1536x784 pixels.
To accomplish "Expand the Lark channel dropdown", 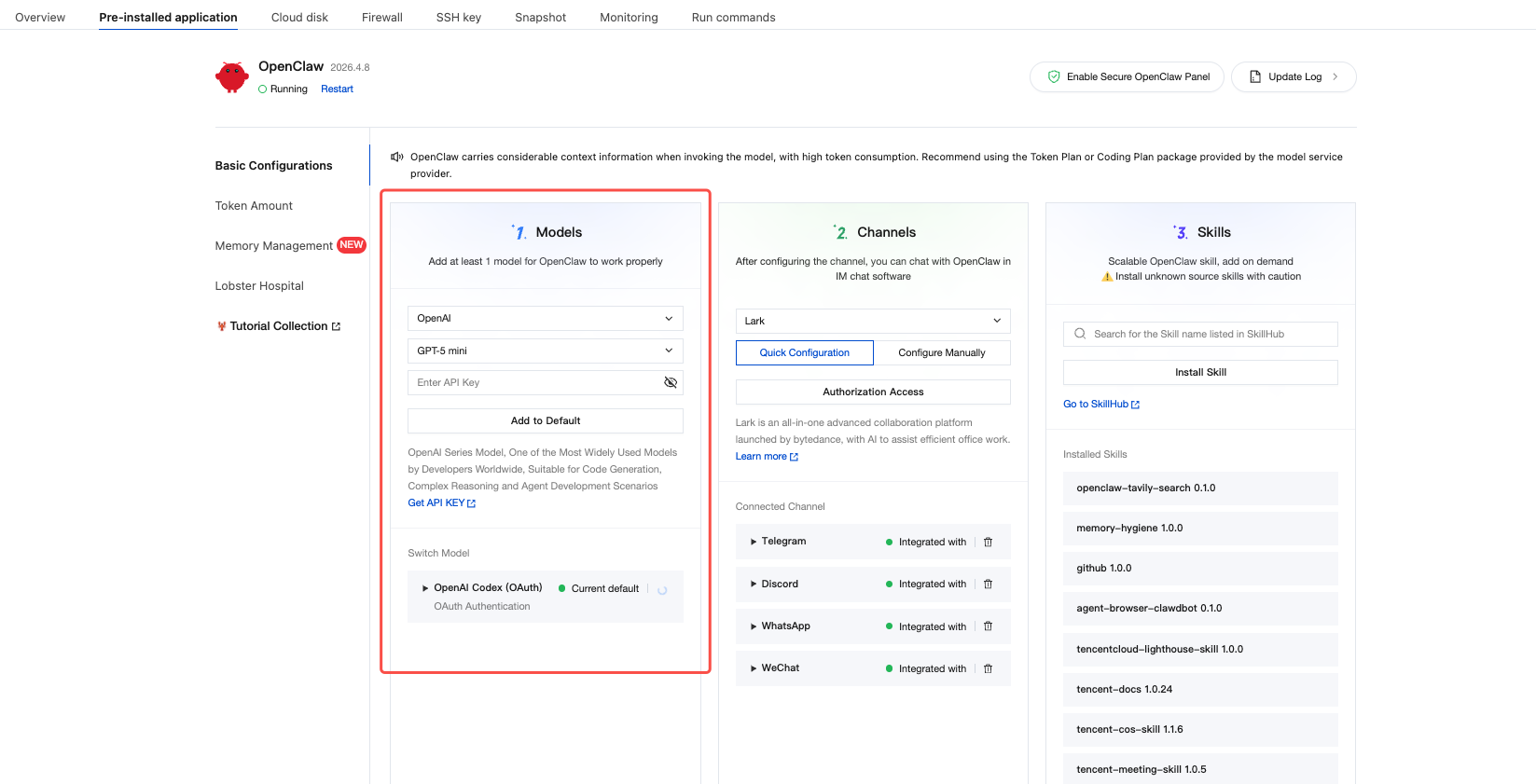I will (872, 321).
